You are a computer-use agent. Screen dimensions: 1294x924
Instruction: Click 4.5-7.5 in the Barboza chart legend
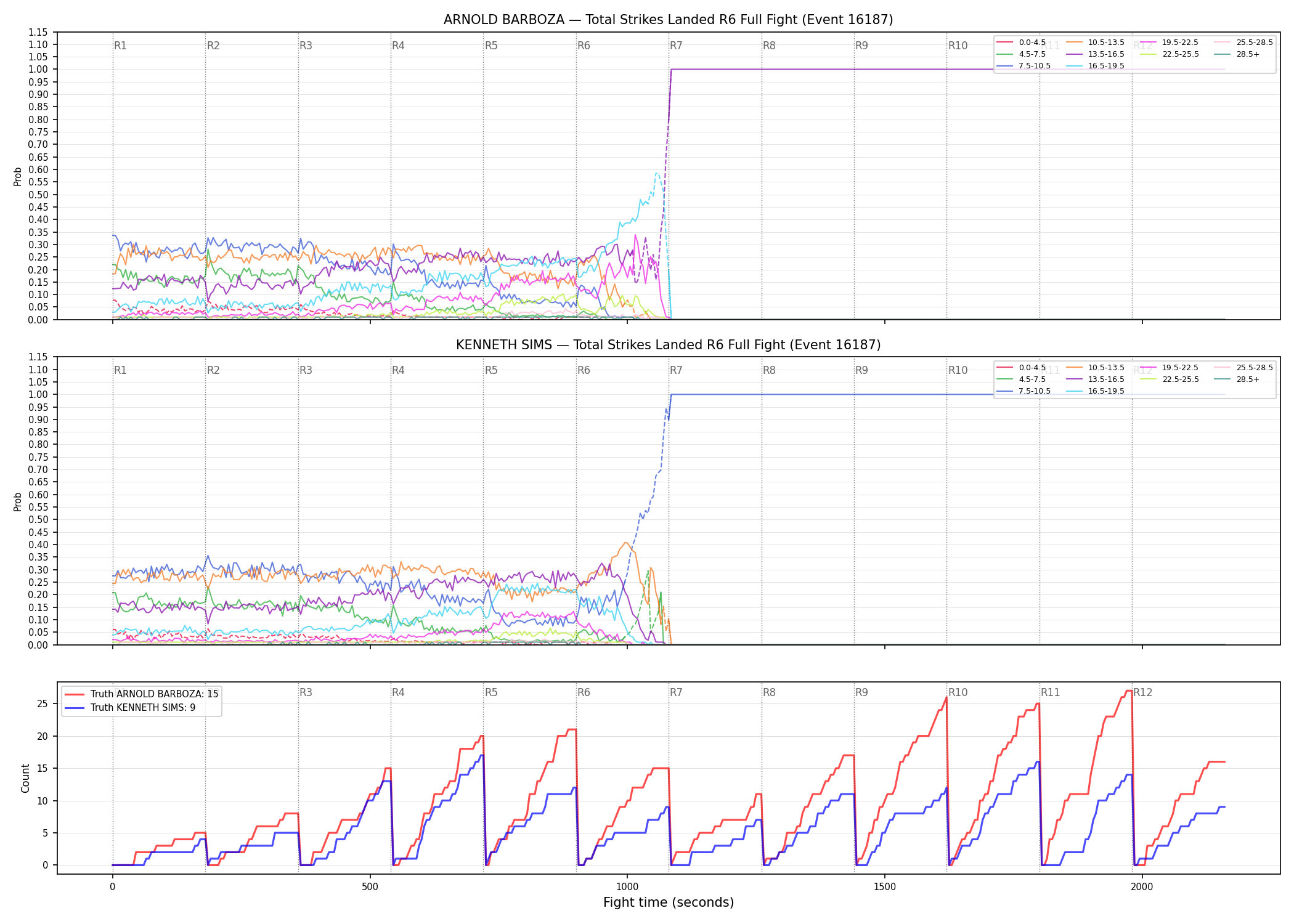point(1032,54)
